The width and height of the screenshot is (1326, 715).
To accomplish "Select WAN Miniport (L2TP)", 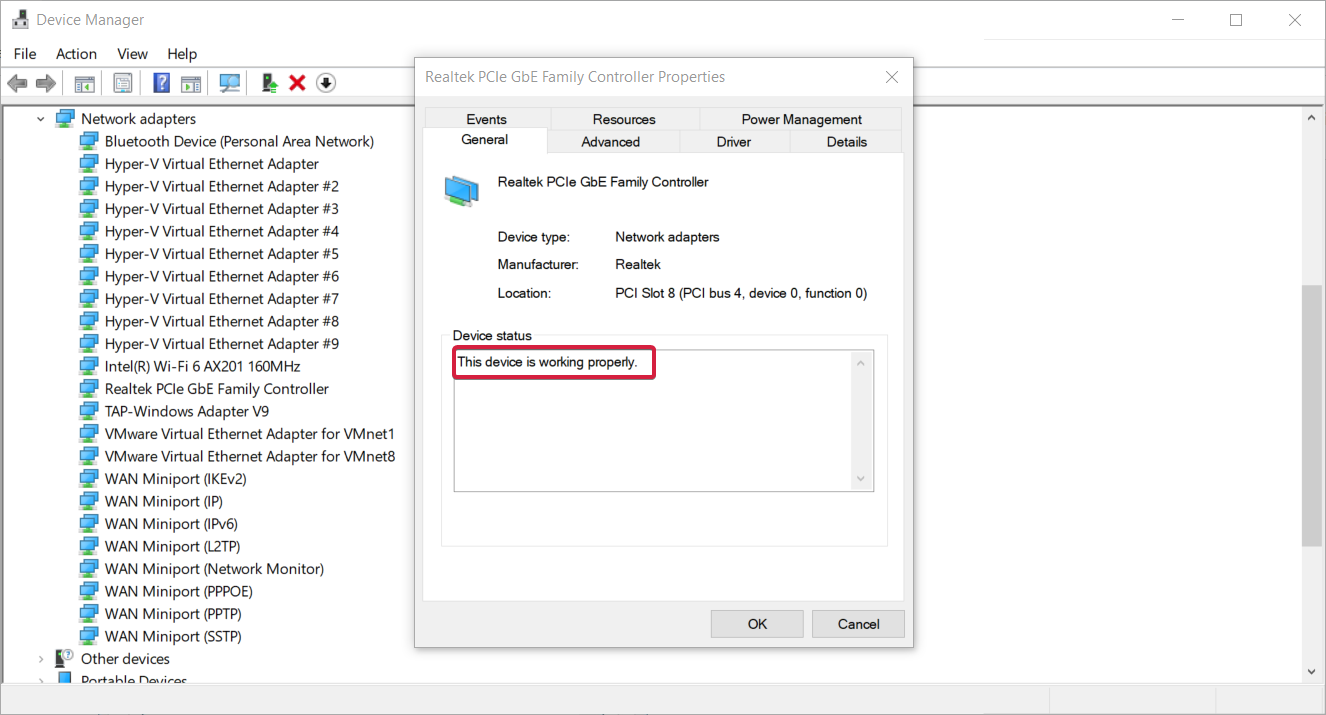I will click(x=173, y=546).
